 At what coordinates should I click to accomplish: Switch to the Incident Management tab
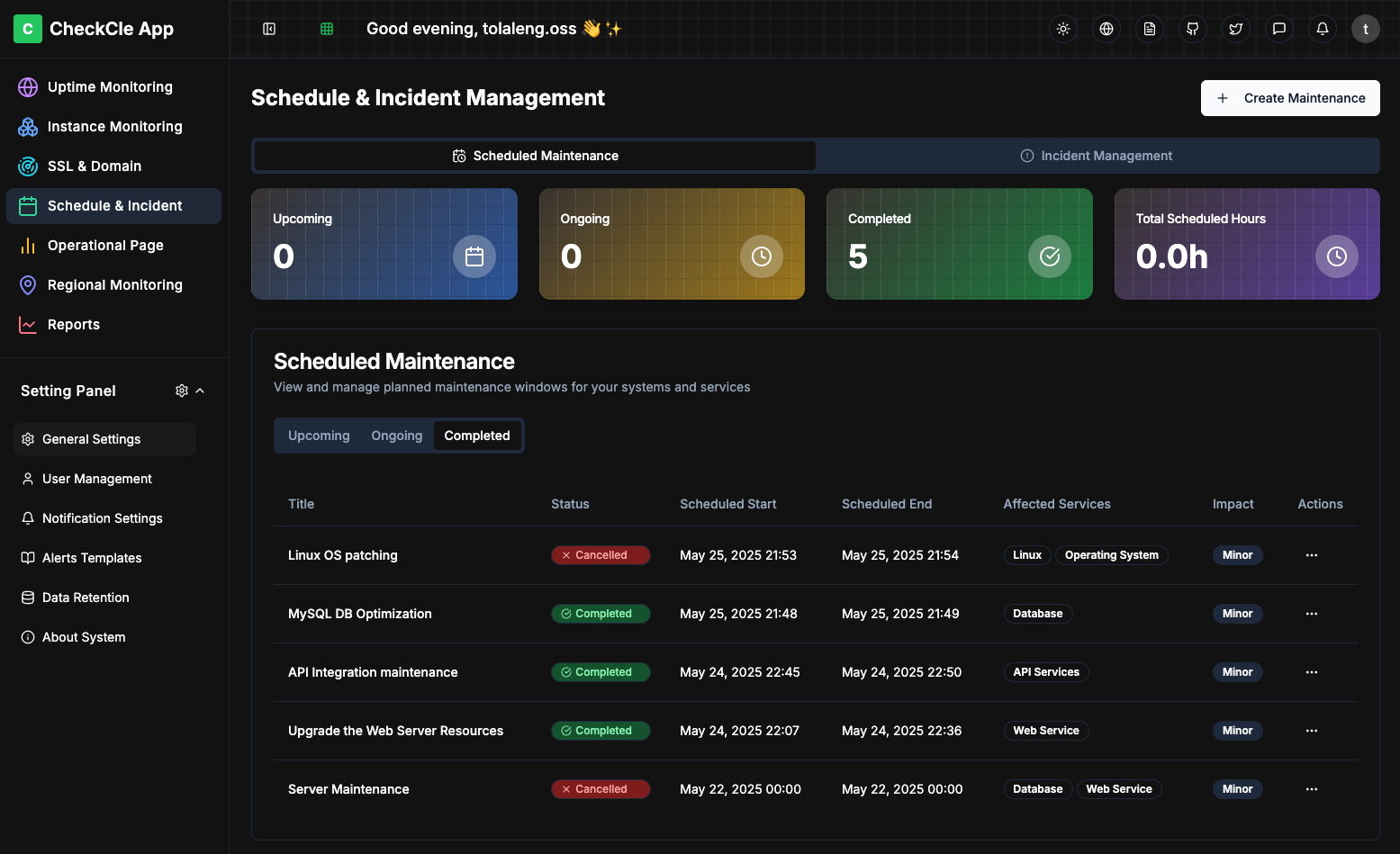1097,155
